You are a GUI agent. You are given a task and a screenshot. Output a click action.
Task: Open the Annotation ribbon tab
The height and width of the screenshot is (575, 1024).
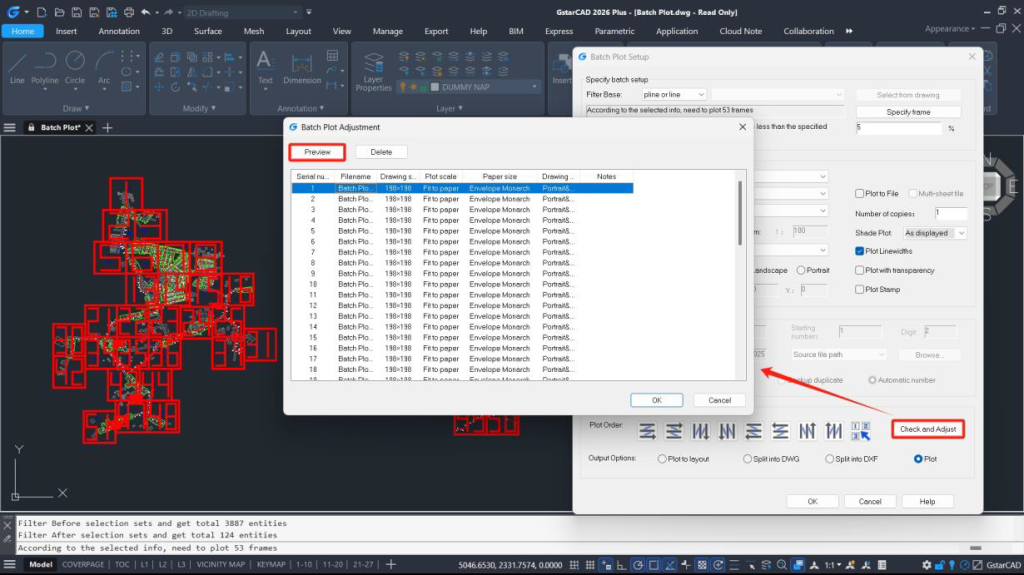tap(119, 31)
